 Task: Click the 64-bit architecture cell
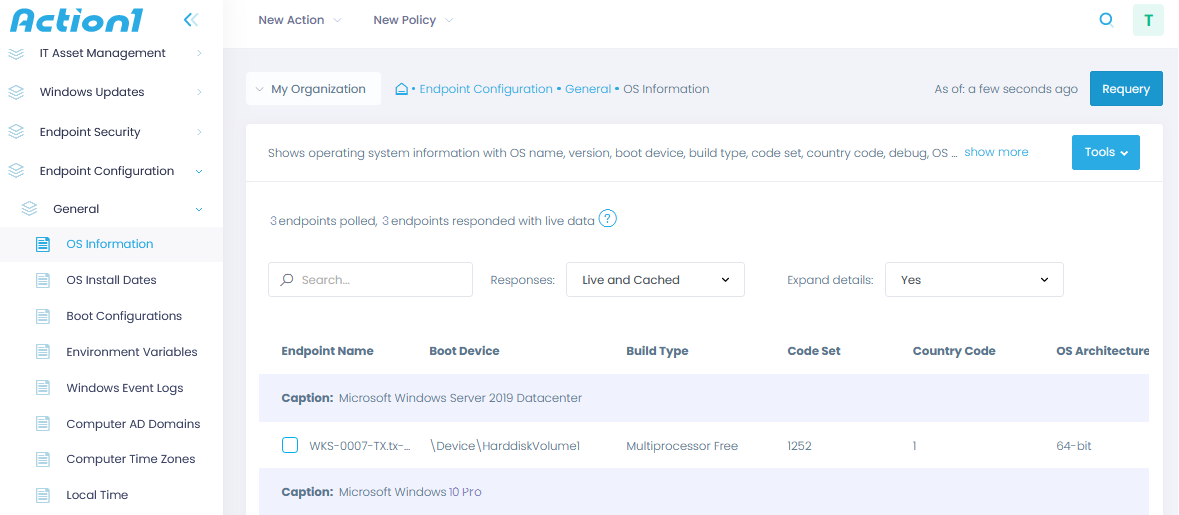coord(1074,446)
